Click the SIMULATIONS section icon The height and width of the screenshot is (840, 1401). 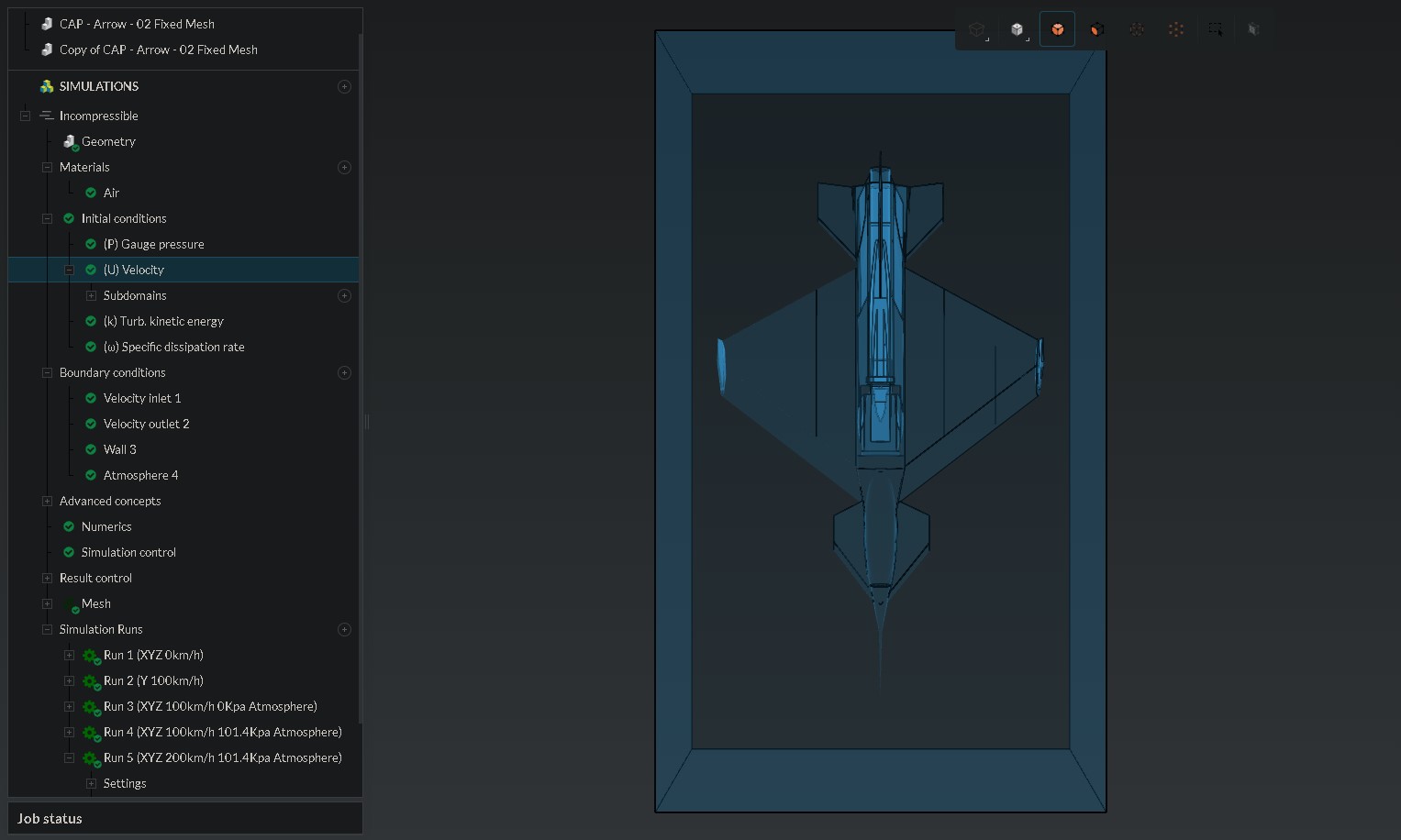point(47,86)
